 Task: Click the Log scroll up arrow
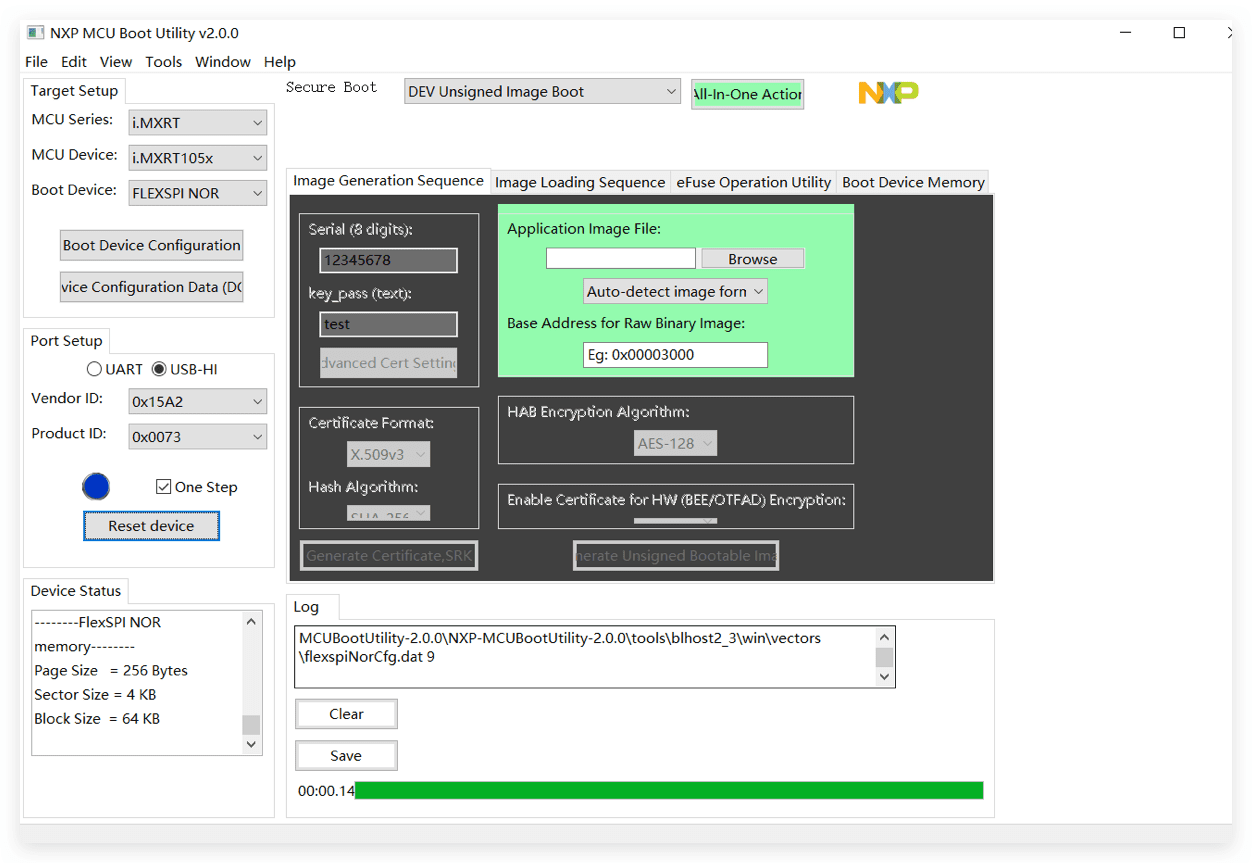(884, 637)
